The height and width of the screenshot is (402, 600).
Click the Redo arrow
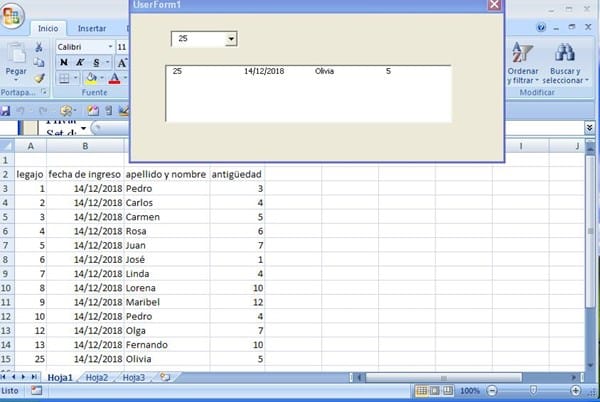[42, 111]
